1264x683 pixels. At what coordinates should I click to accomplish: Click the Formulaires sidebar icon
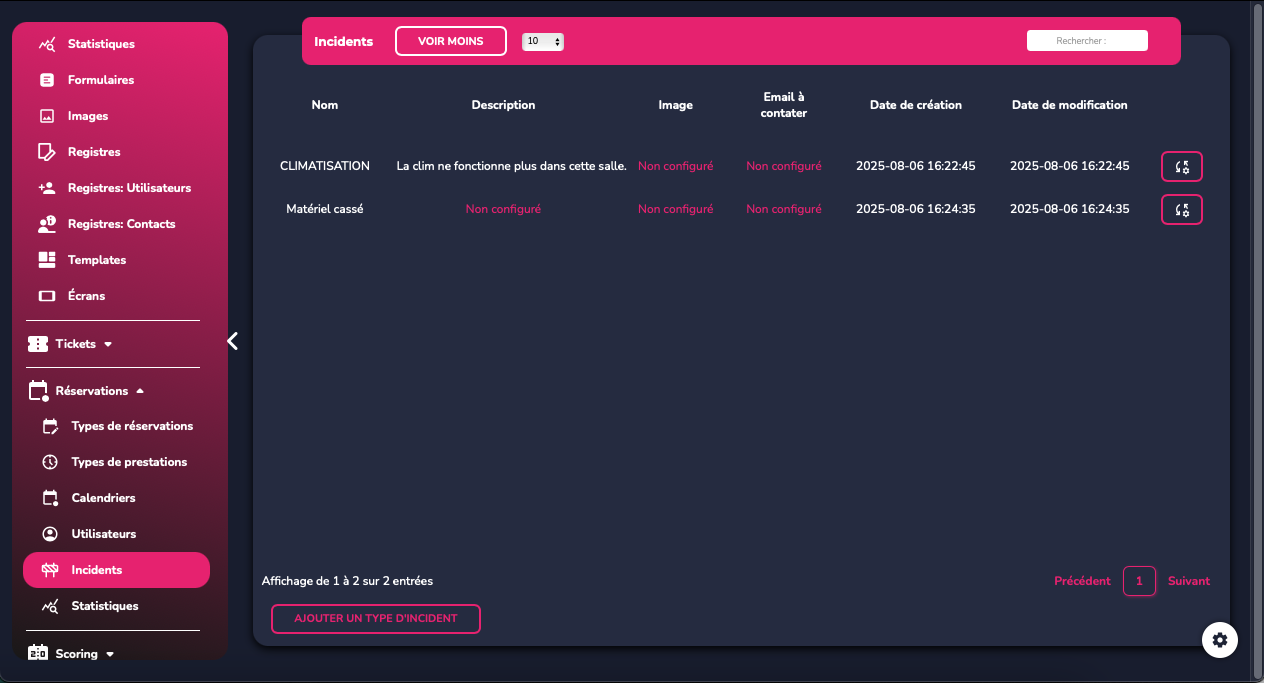coord(46,80)
